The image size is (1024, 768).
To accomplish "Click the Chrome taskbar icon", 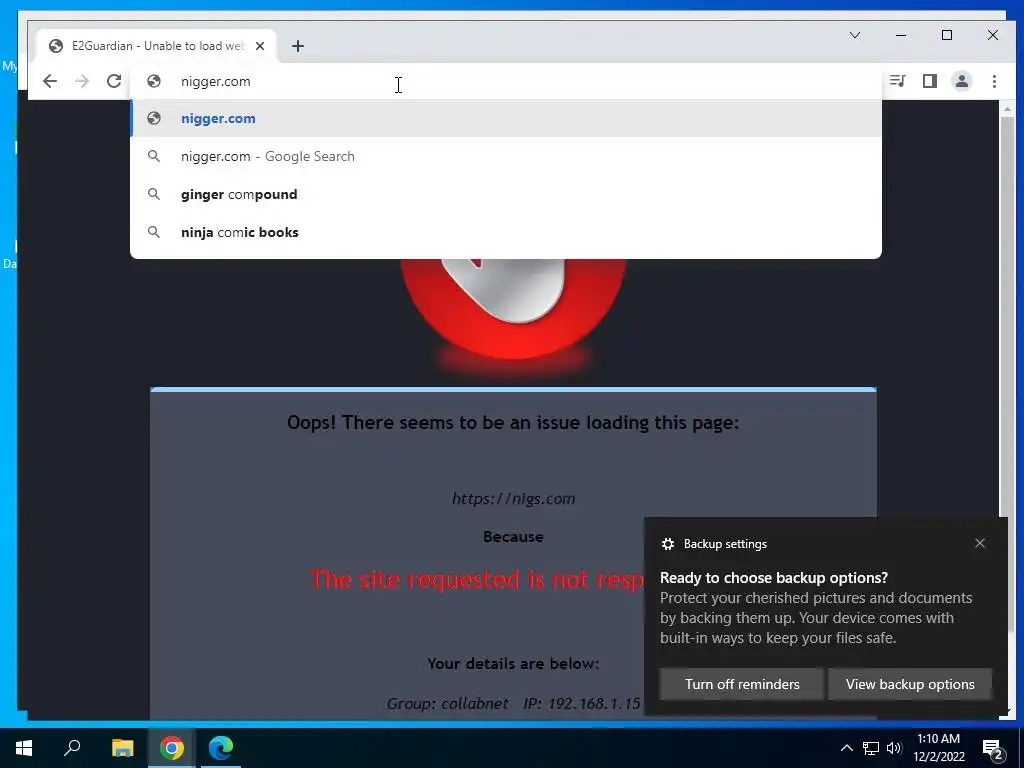I will 172,748.
